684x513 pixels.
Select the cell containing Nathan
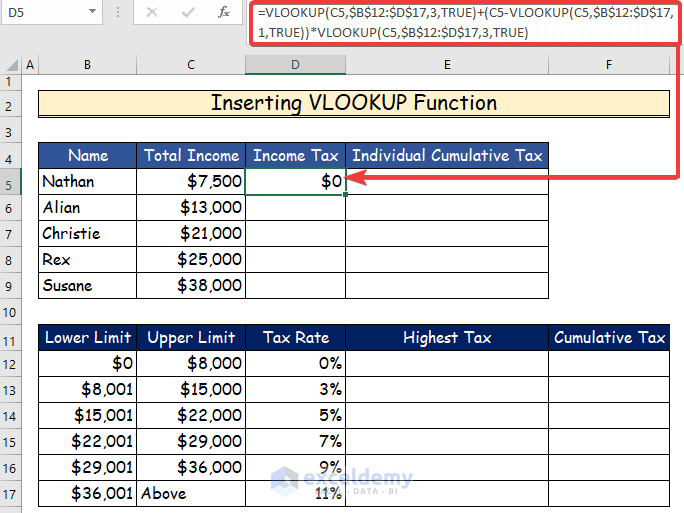coord(87,181)
